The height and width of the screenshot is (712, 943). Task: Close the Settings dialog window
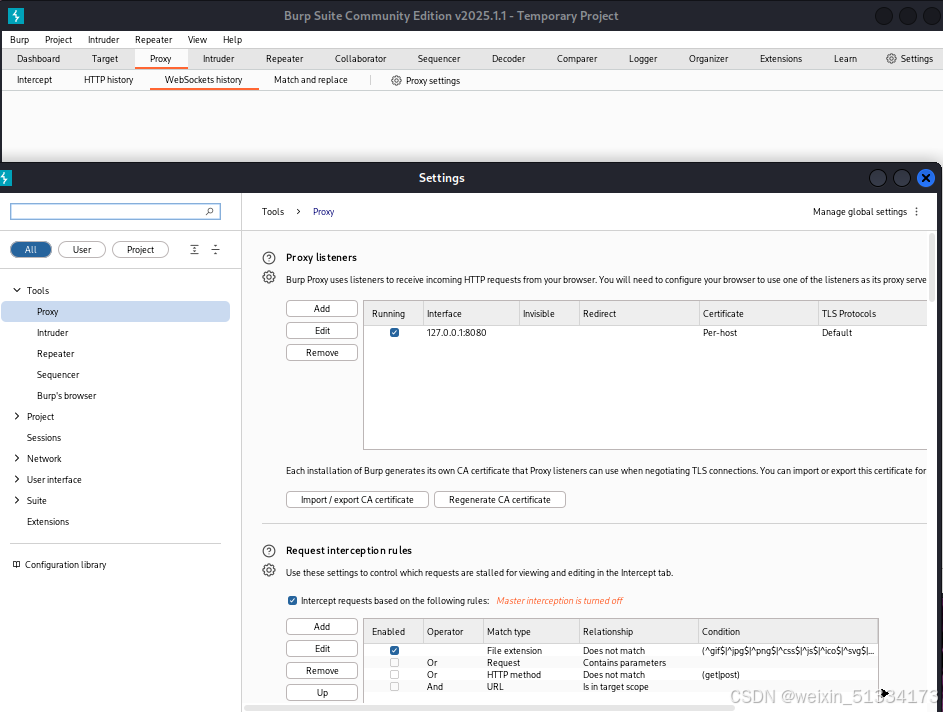pyautogui.click(x=926, y=178)
